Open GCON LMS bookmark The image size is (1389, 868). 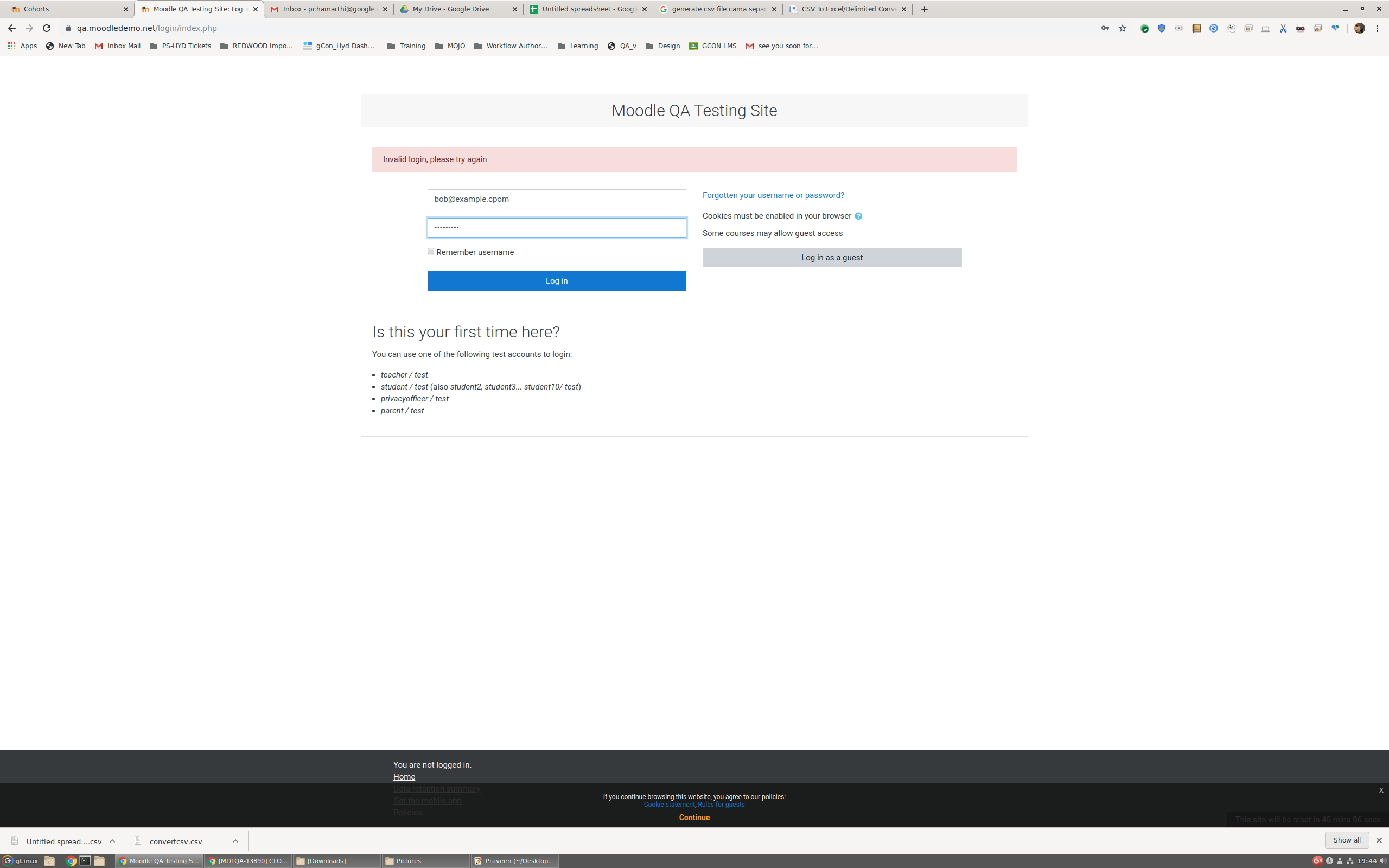[712, 46]
